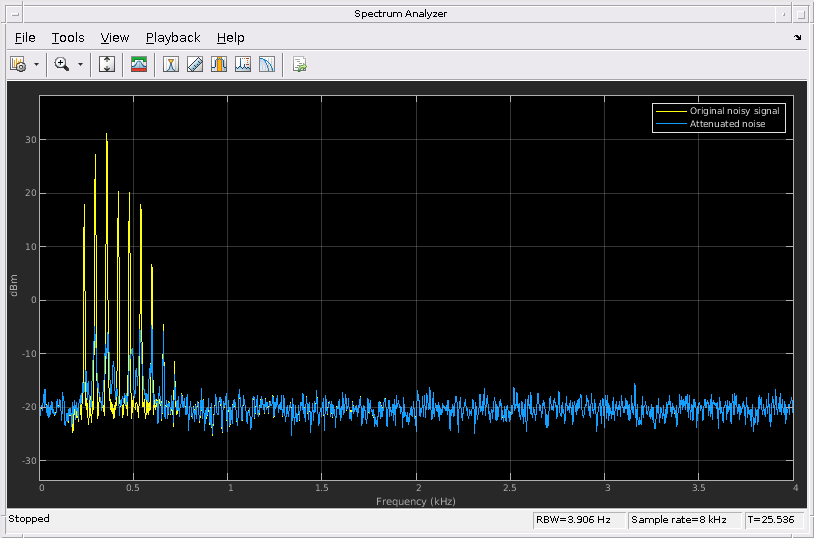The image size is (814, 538).
Task: Open the Help menu
Action: (x=230, y=38)
